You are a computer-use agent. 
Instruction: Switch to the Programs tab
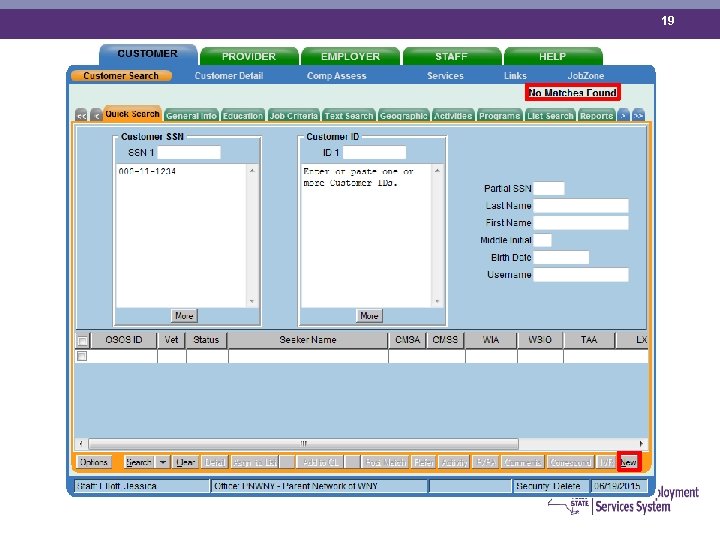click(500, 116)
